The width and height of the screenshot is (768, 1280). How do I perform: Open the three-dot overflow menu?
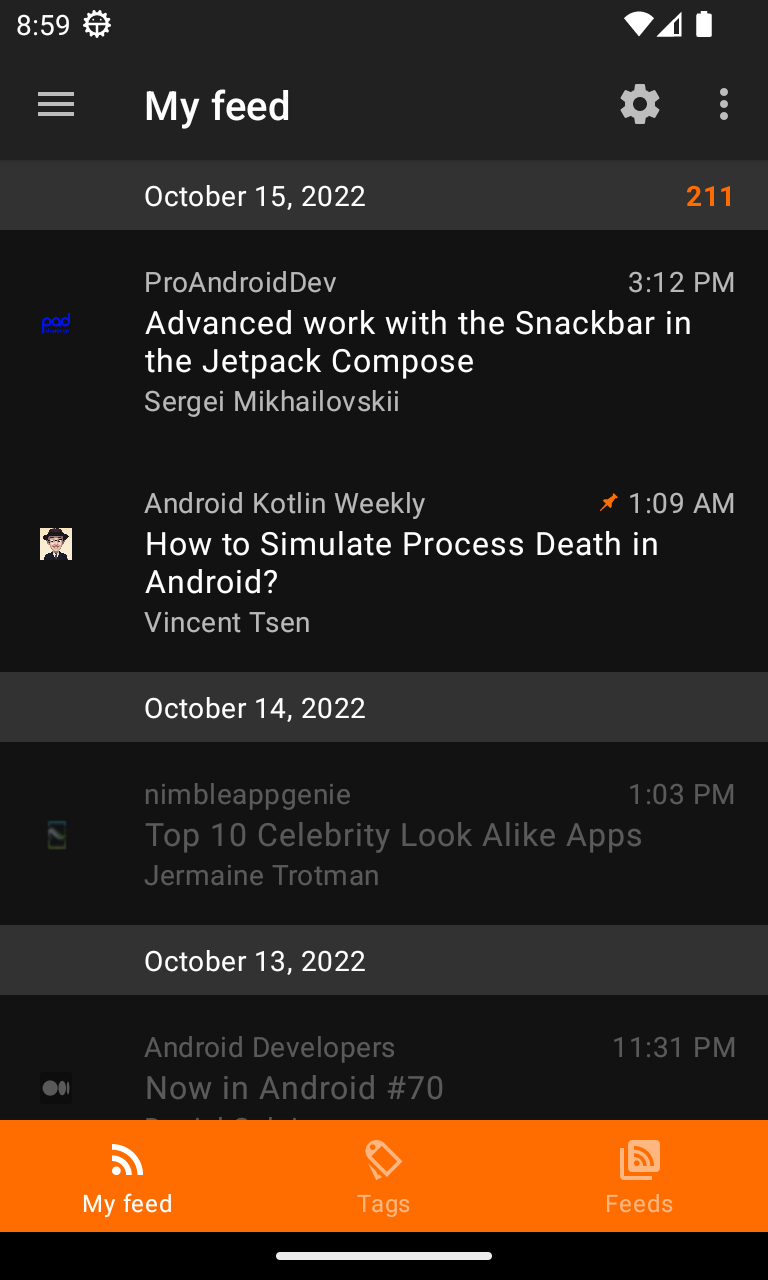[x=723, y=105]
